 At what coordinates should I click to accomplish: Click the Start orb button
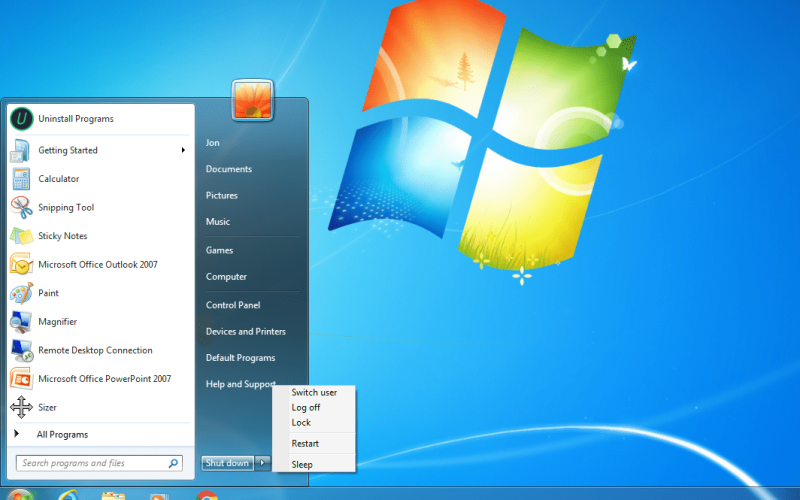coord(20,495)
